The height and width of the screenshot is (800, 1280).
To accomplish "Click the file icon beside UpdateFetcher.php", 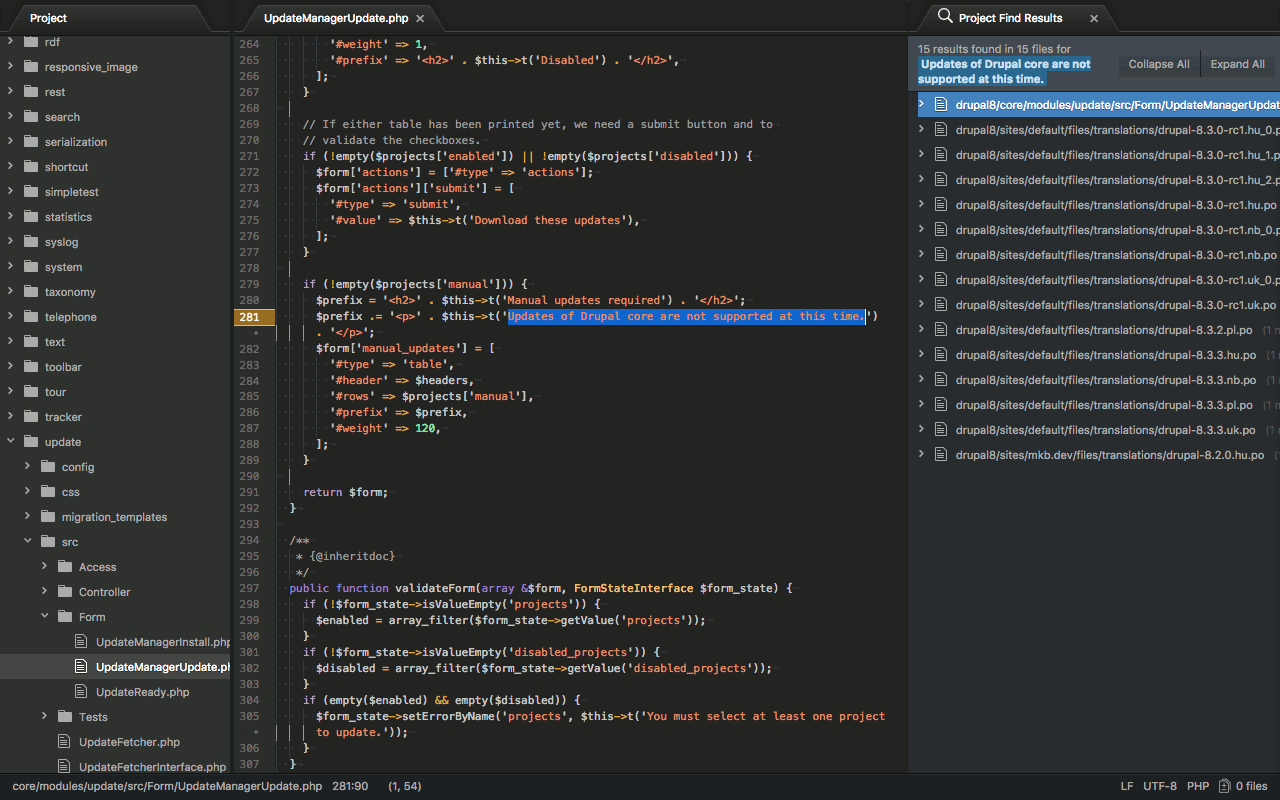I will click(65, 741).
